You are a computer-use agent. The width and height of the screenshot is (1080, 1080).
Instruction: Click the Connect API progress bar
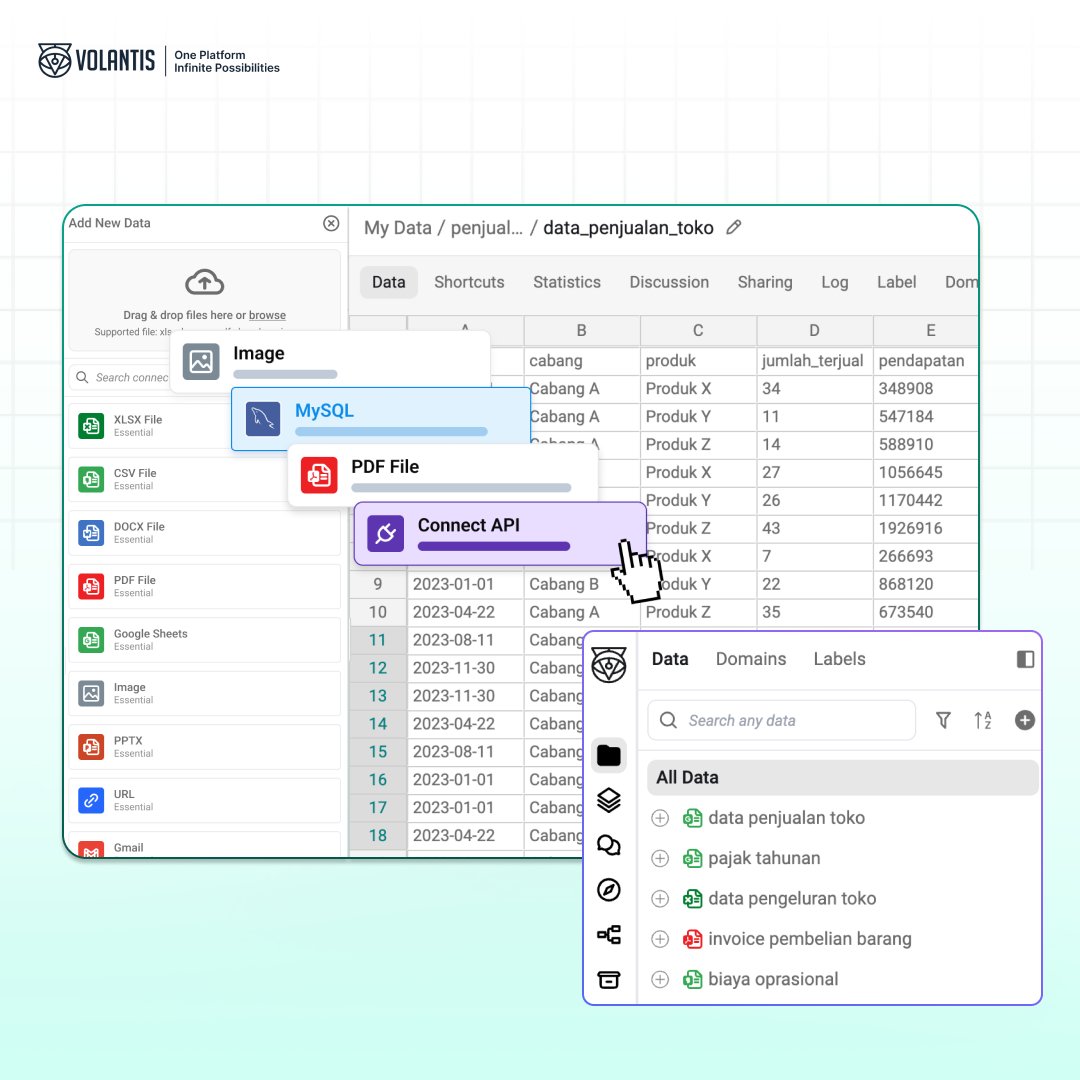494,546
